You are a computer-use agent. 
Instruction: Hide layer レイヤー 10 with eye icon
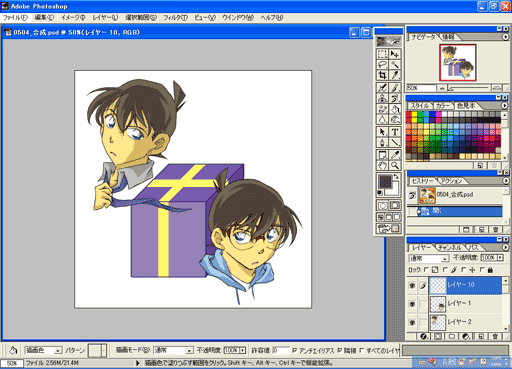point(412,286)
